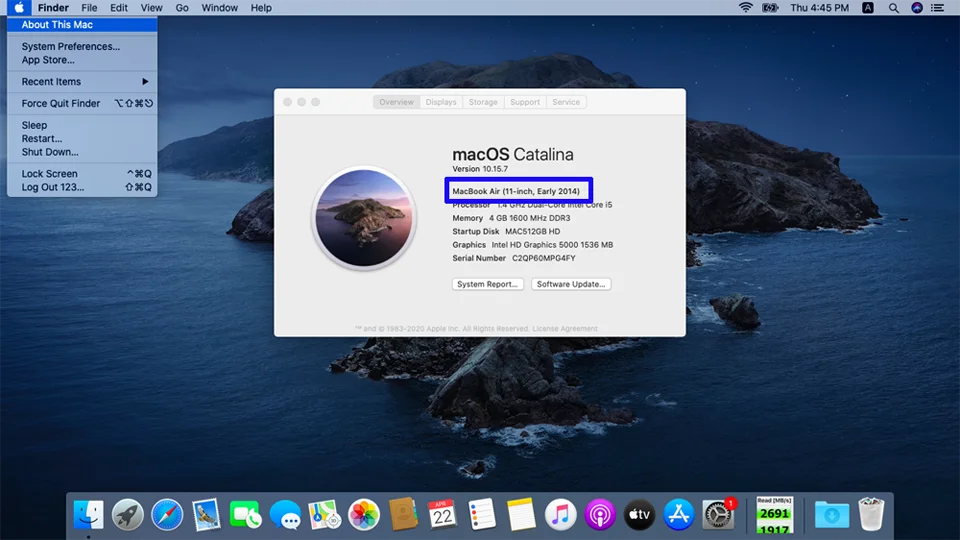Viewport: 960px width, 540px height.
Task: Click the System Report… button
Action: pos(488,284)
